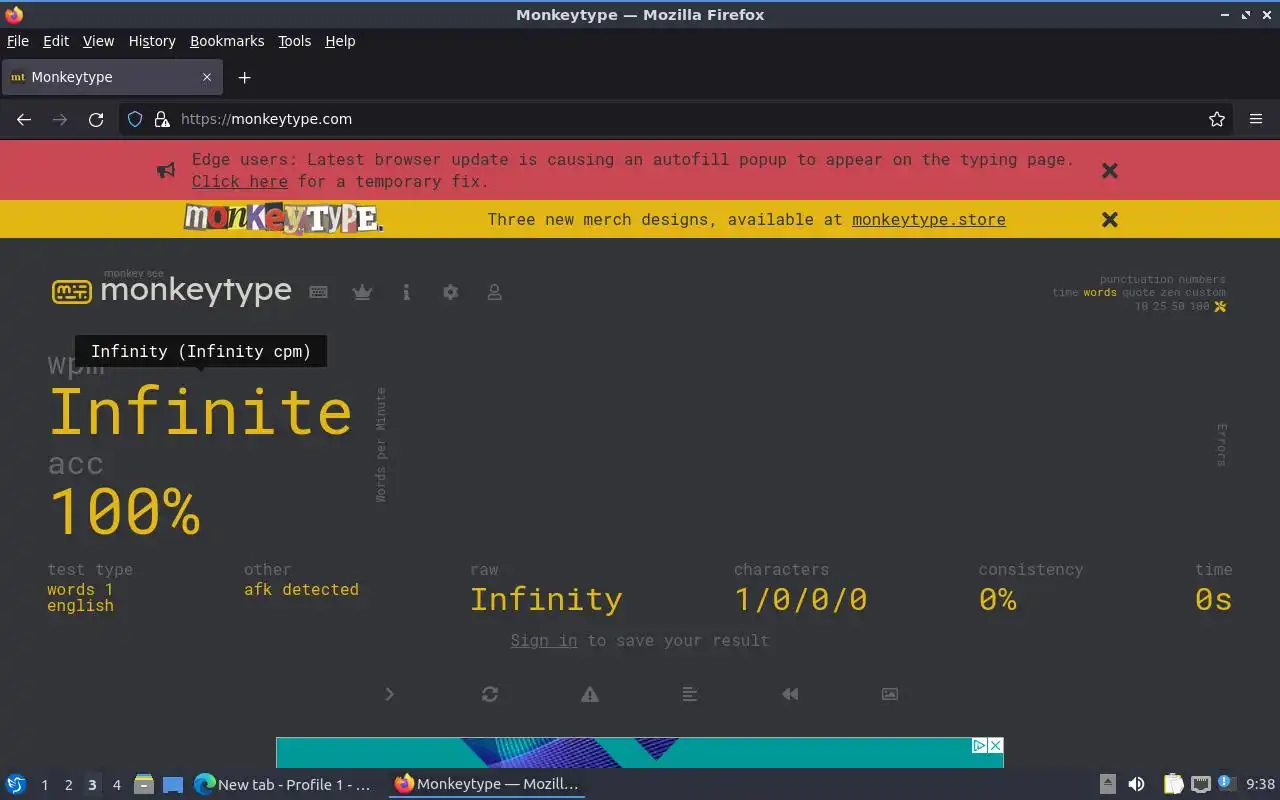Image resolution: width=1280 pixels, height=800 pixels.
Task: Click the custom word count tools icon
Action: click(x=1220, y=306)
